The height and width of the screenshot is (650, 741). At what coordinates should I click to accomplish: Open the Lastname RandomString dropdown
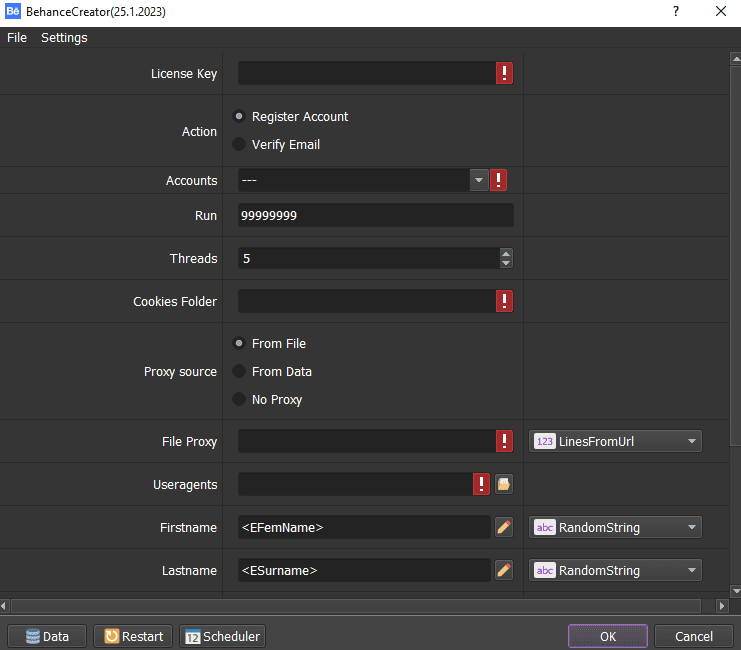pos(615,571)
